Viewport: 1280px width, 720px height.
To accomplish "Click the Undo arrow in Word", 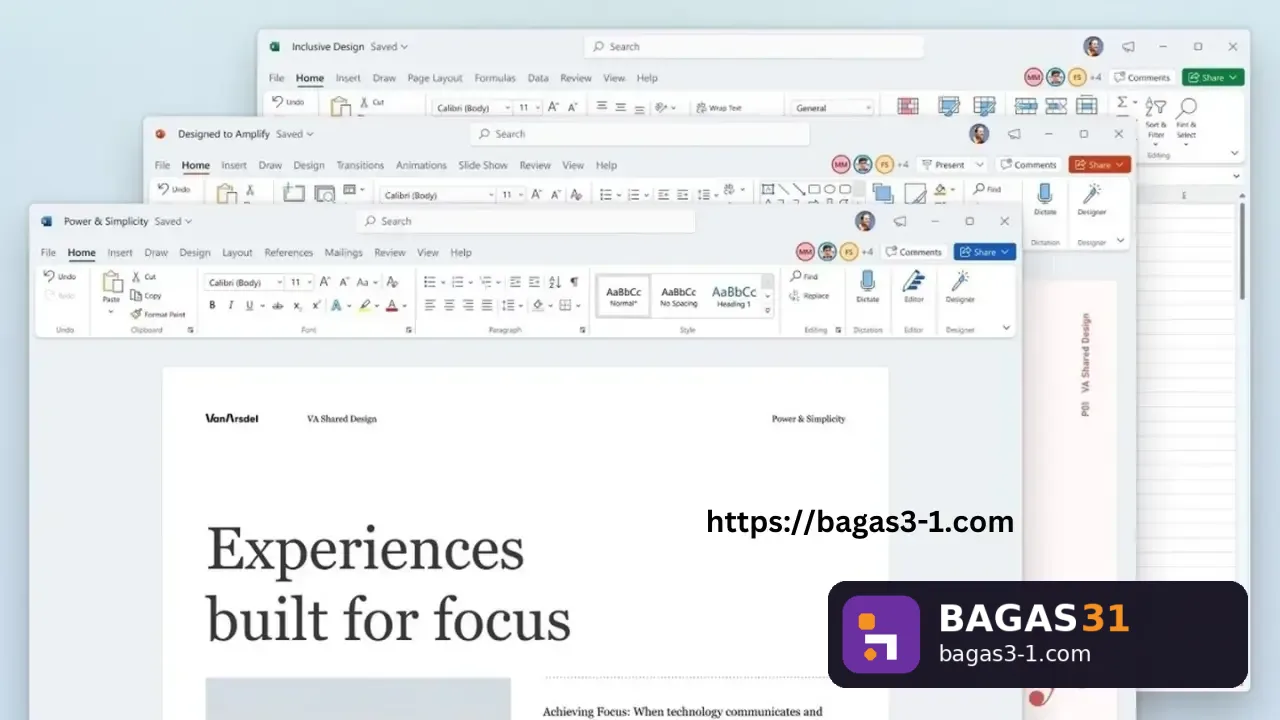I will click(50, 276).
